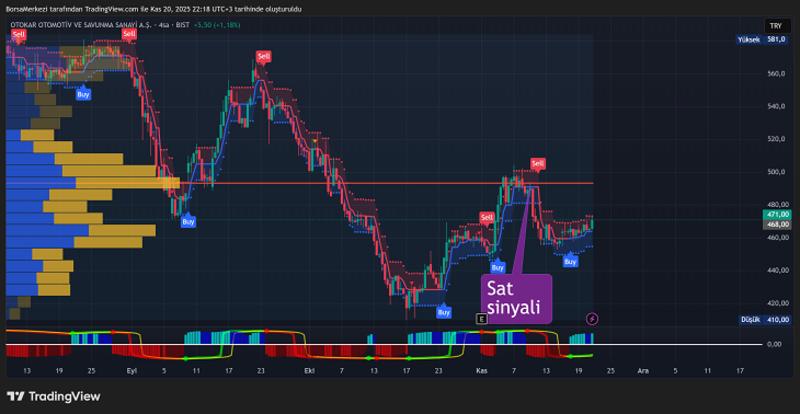Click the green 471,00 current price tag

[x=777, y=214]
